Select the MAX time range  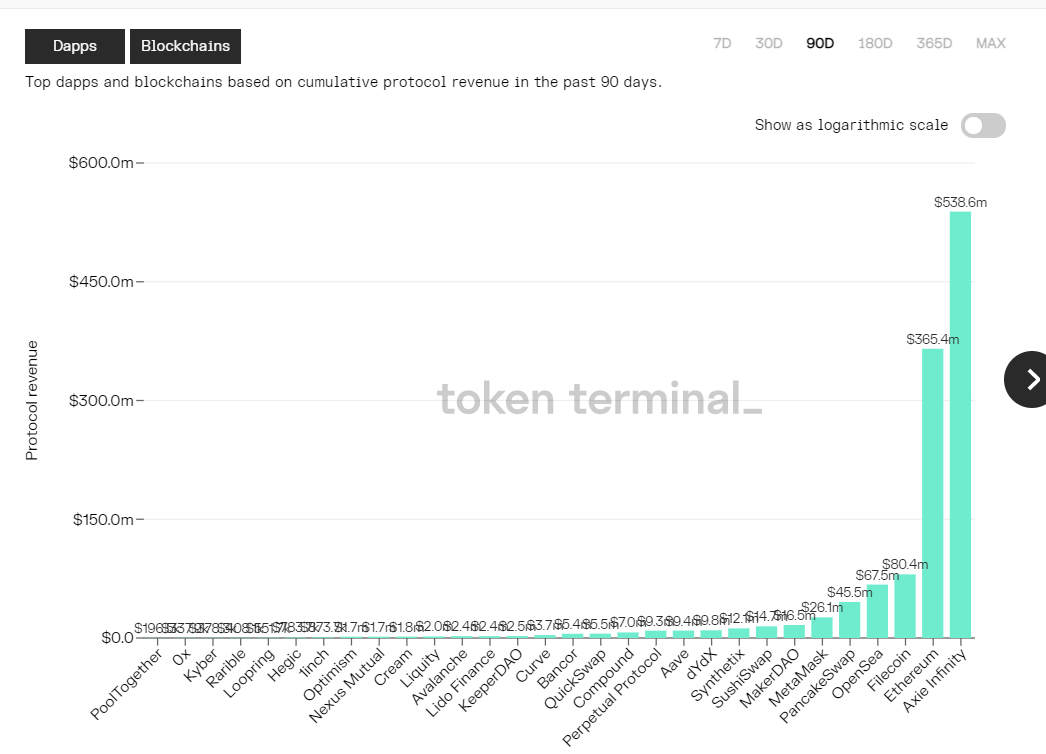coord(991,43)
